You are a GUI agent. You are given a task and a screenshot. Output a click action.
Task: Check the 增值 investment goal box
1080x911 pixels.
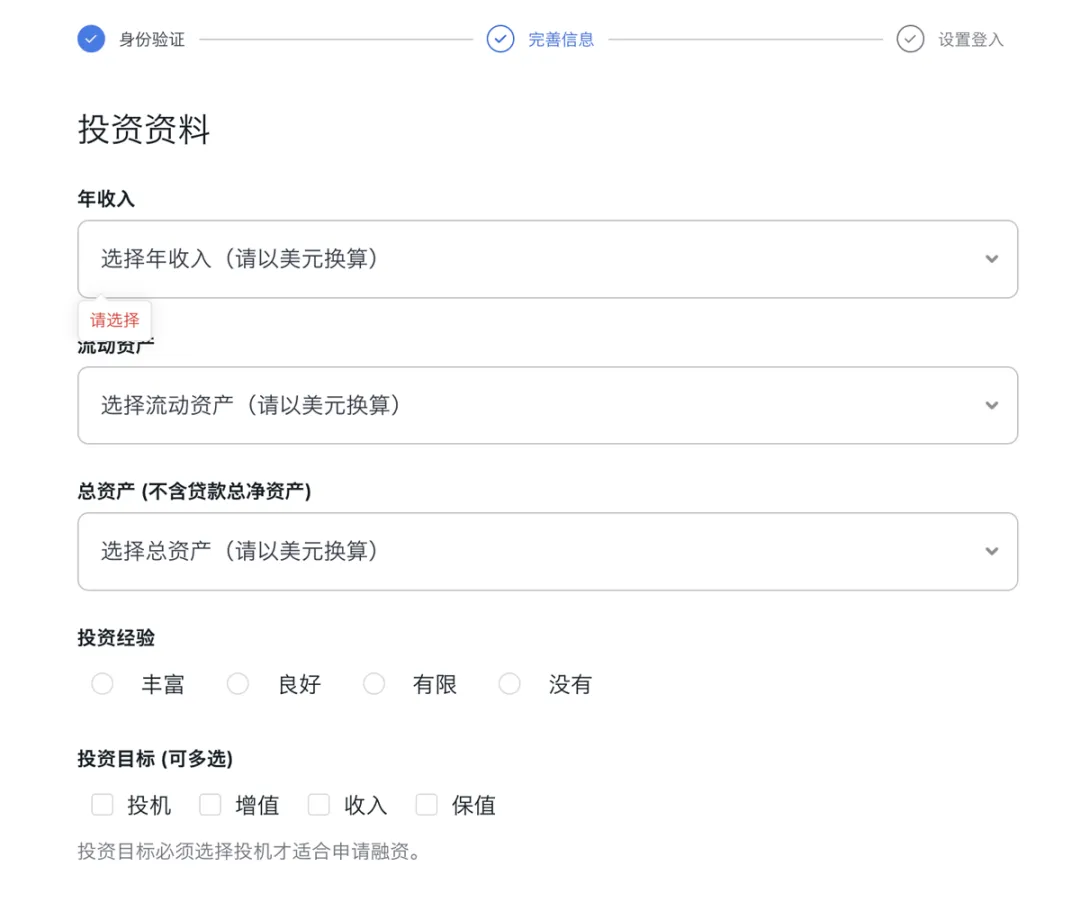tap(210, 804)
